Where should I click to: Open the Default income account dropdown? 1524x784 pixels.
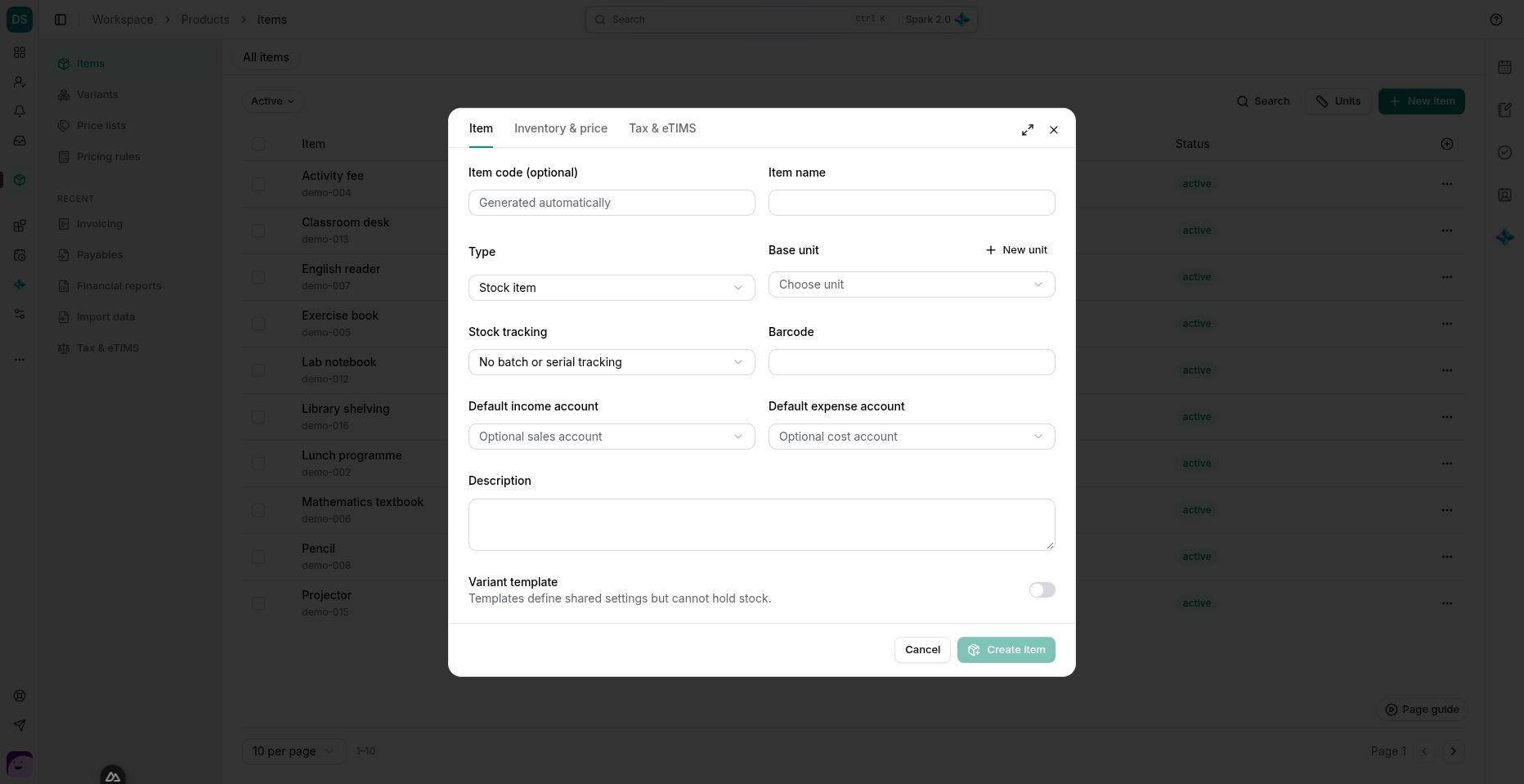[x=612, y=437]
